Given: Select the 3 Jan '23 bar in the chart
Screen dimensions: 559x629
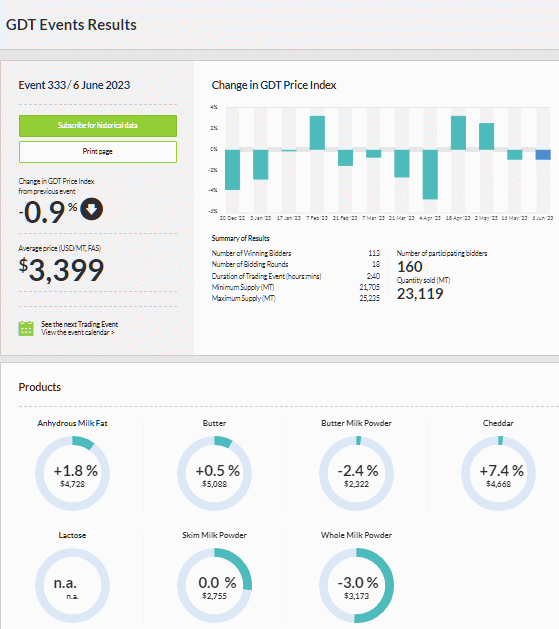Looking at the screenshot, I should tap(261, 164).
